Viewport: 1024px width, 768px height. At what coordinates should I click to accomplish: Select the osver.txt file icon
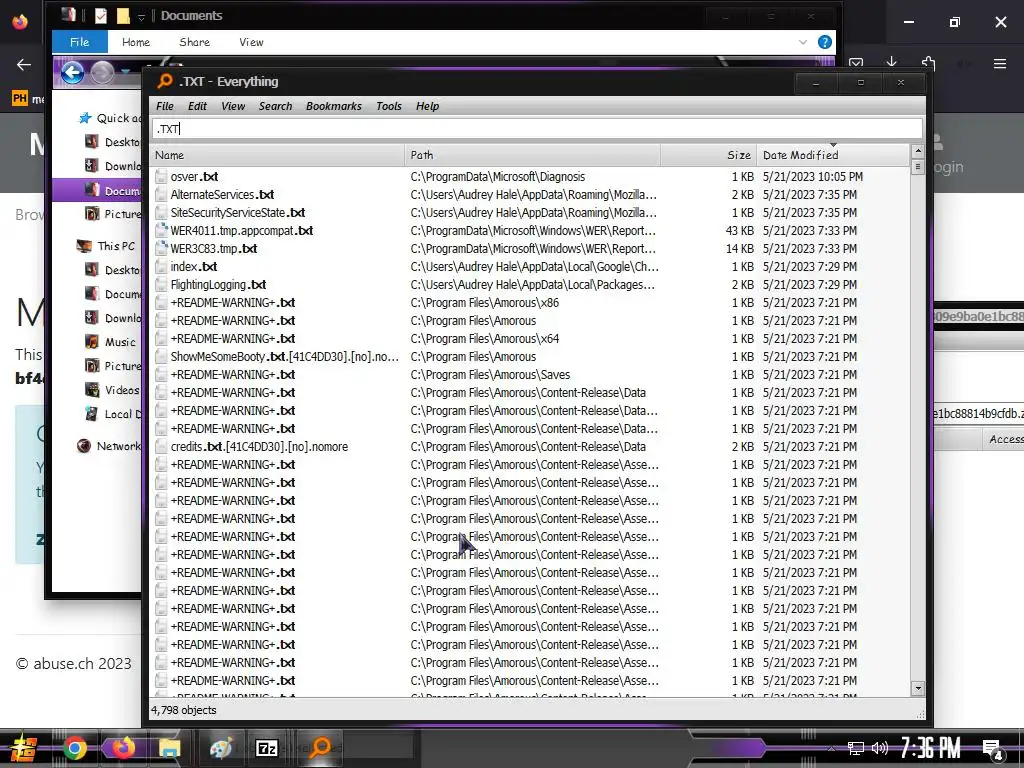click(161, 176)
